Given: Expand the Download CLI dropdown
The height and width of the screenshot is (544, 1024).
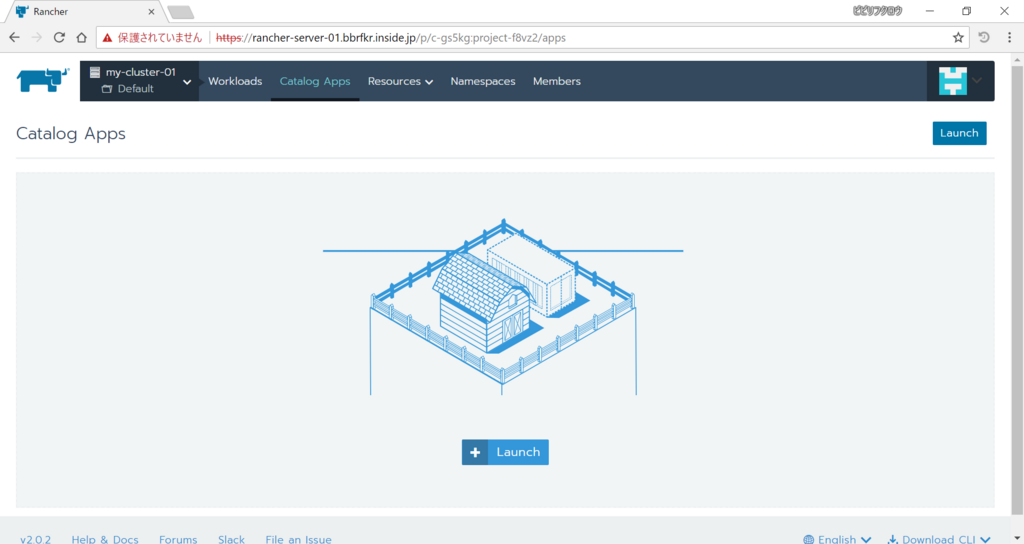Looking at the screenshot, I should 939,539.
